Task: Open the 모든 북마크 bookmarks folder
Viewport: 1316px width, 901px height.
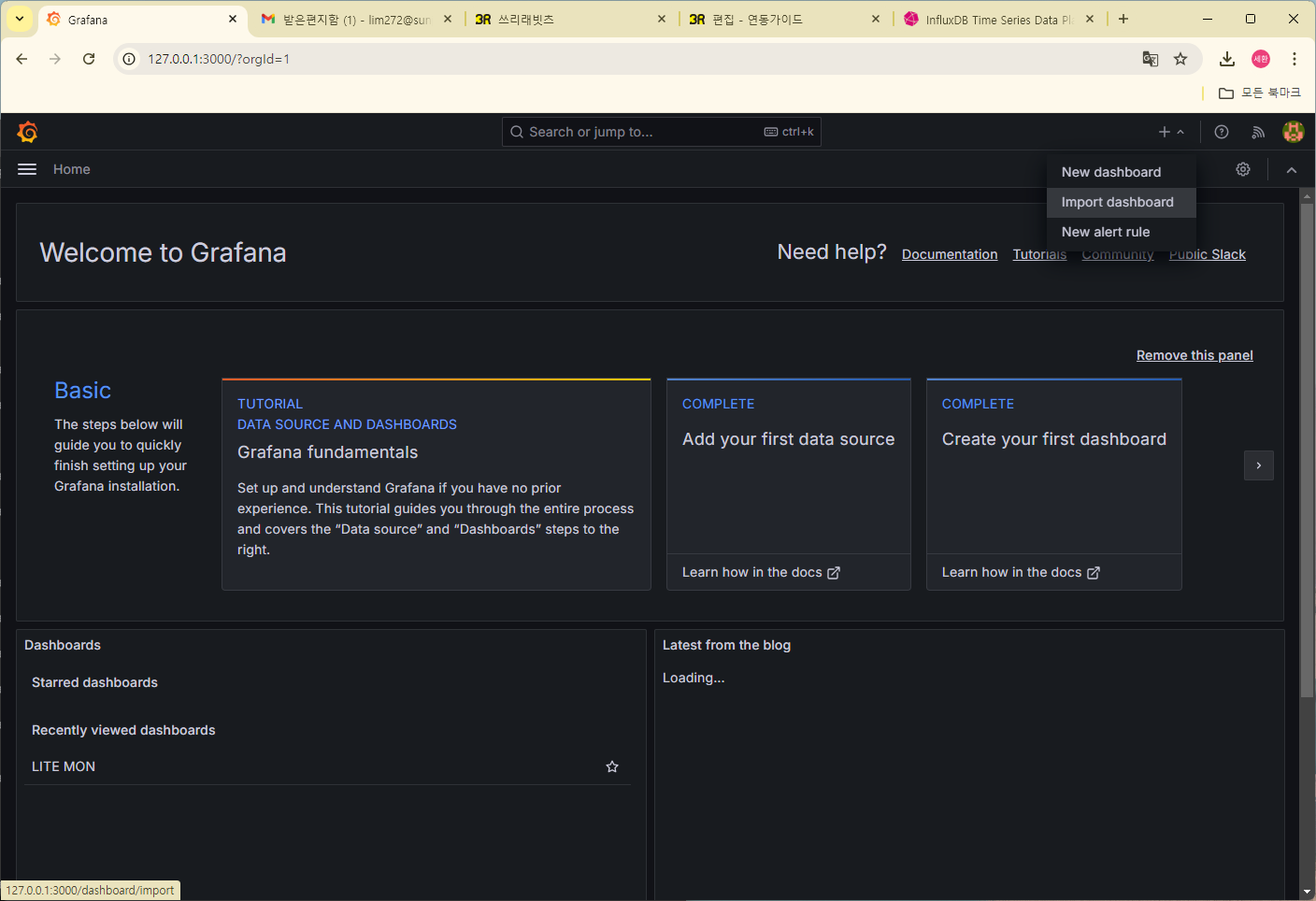Action: 1260,93
